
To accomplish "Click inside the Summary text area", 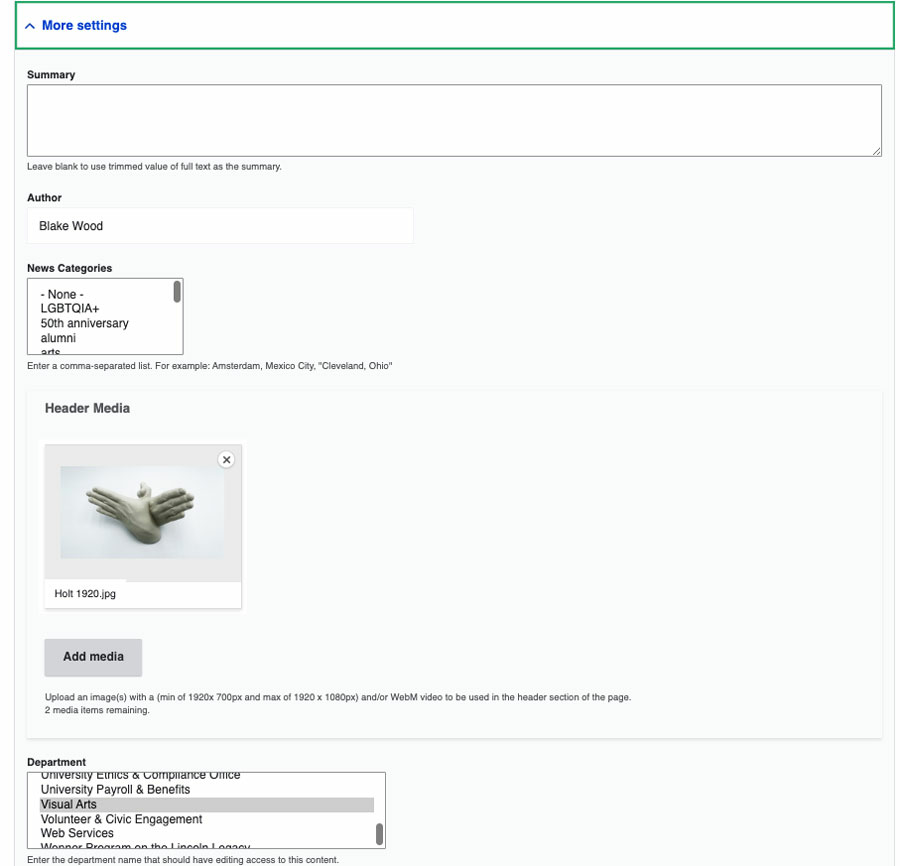I will 454,121.
